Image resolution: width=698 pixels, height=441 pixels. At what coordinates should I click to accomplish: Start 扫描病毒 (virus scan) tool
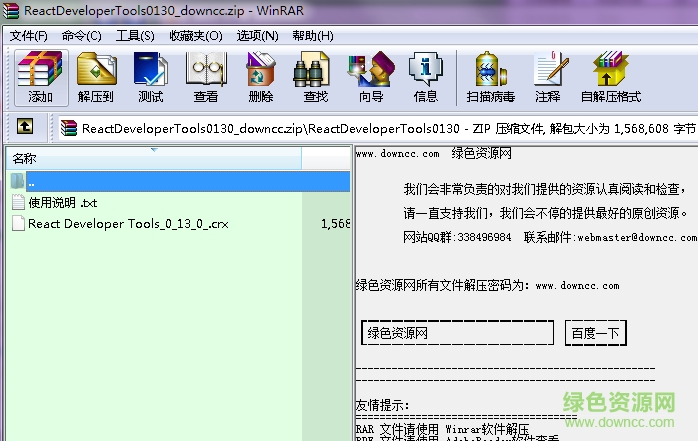click(491, 77)
